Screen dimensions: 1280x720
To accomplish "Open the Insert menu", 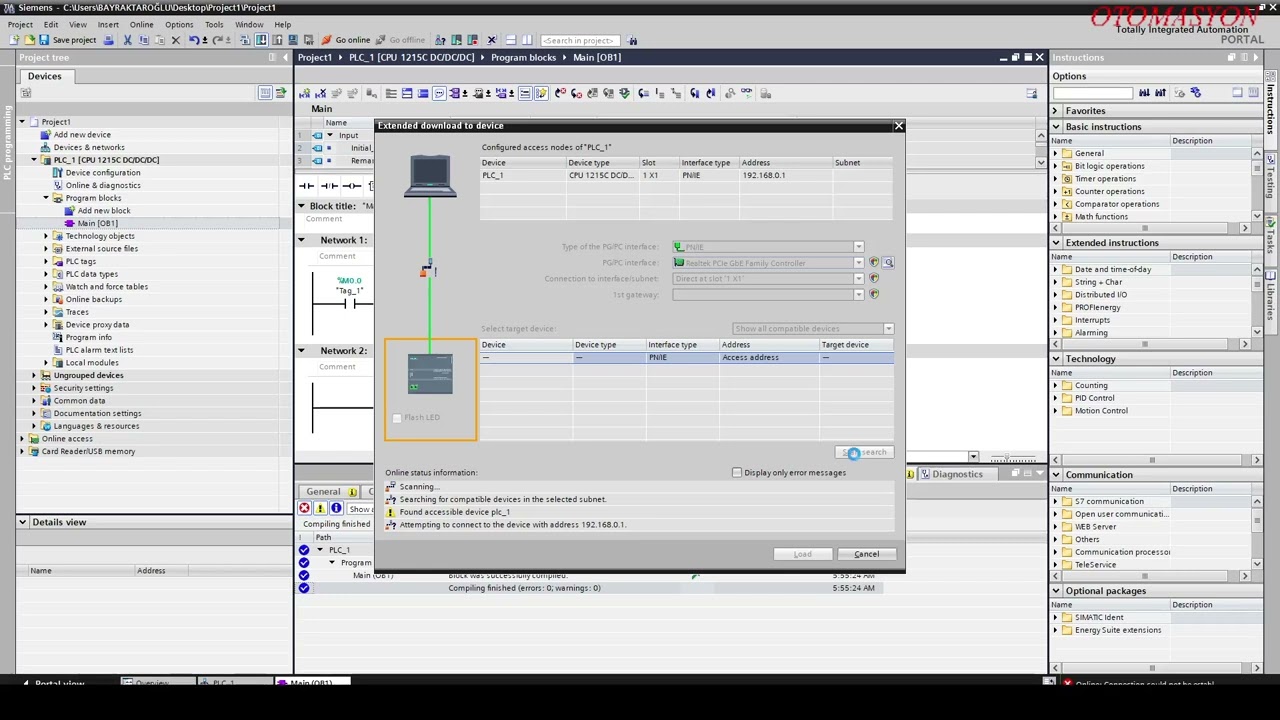I will tap(108, 24).
